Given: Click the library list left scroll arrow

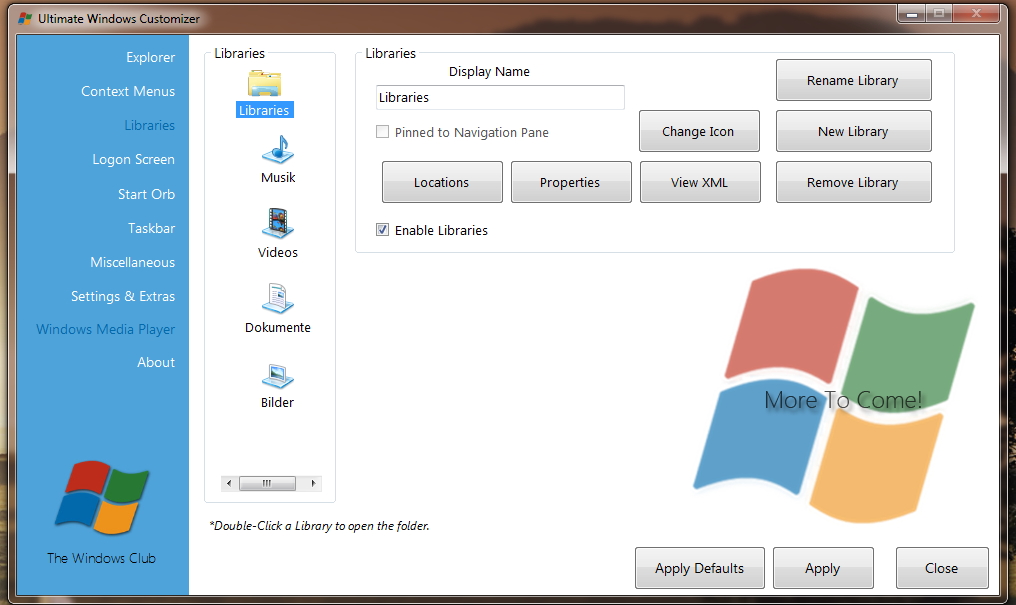Looking at the screenshot, I should click(229, 483).
